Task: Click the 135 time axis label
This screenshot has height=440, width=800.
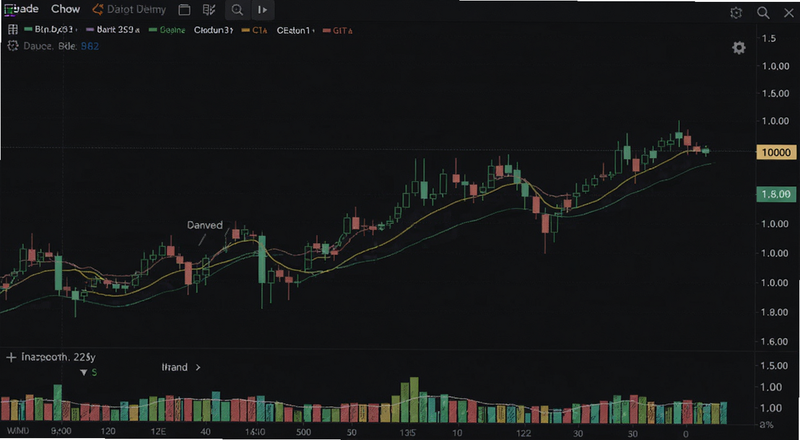Action: click(407, 432)
